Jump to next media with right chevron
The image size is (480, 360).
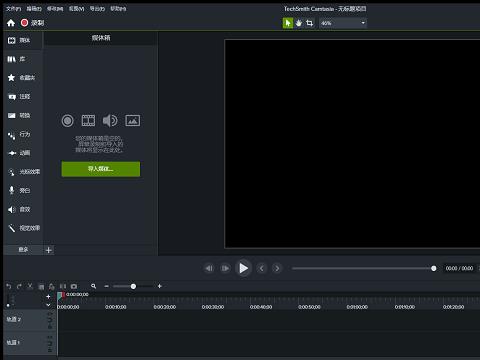[277, 268]
